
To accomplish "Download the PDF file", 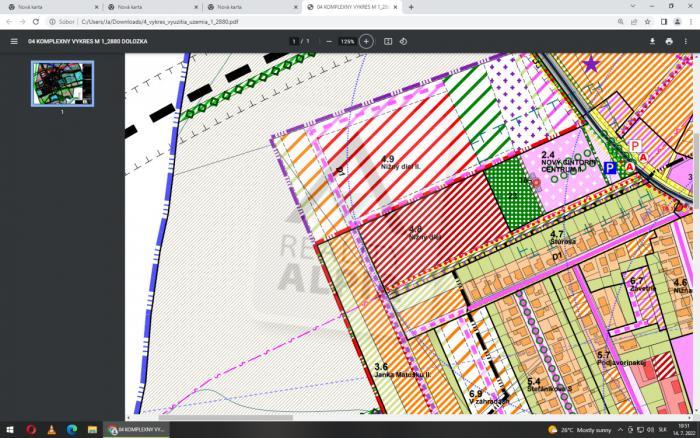I will 652,41.
